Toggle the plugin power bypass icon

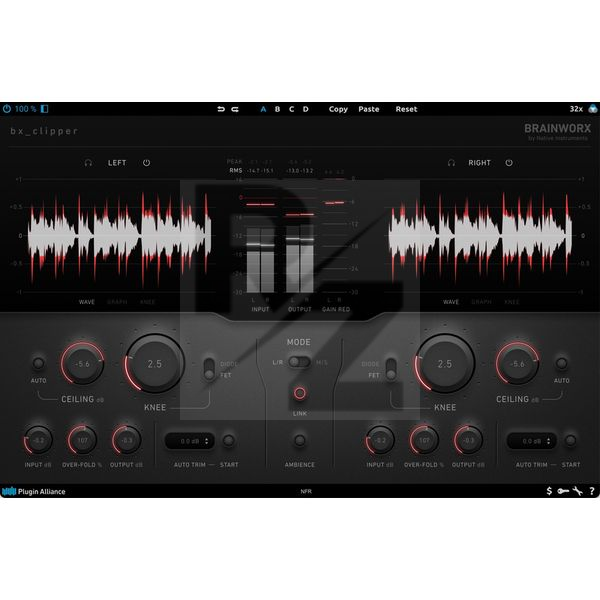7,109
